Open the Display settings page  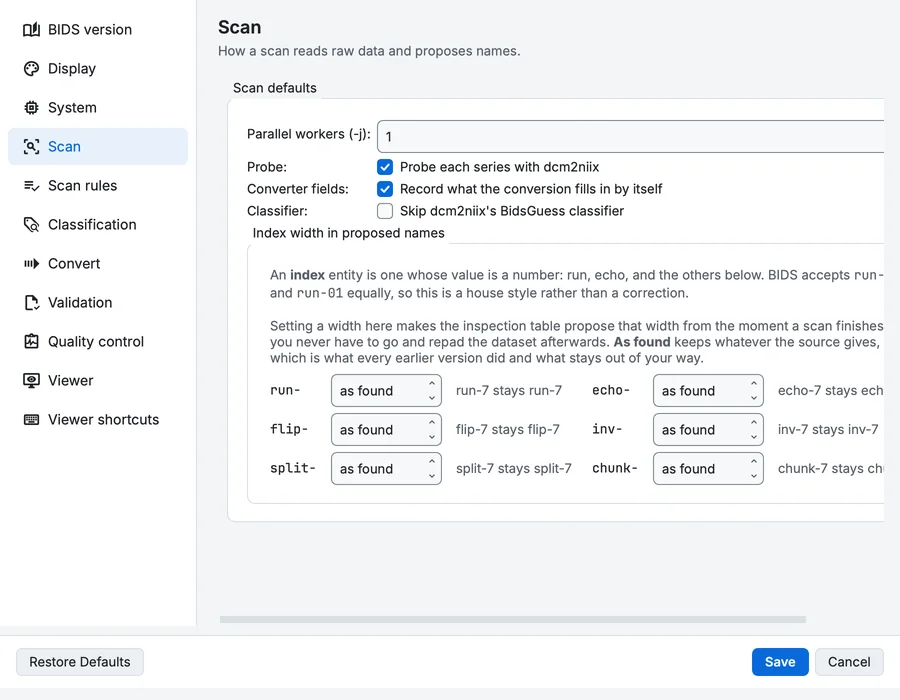click(x=98, y=68)
